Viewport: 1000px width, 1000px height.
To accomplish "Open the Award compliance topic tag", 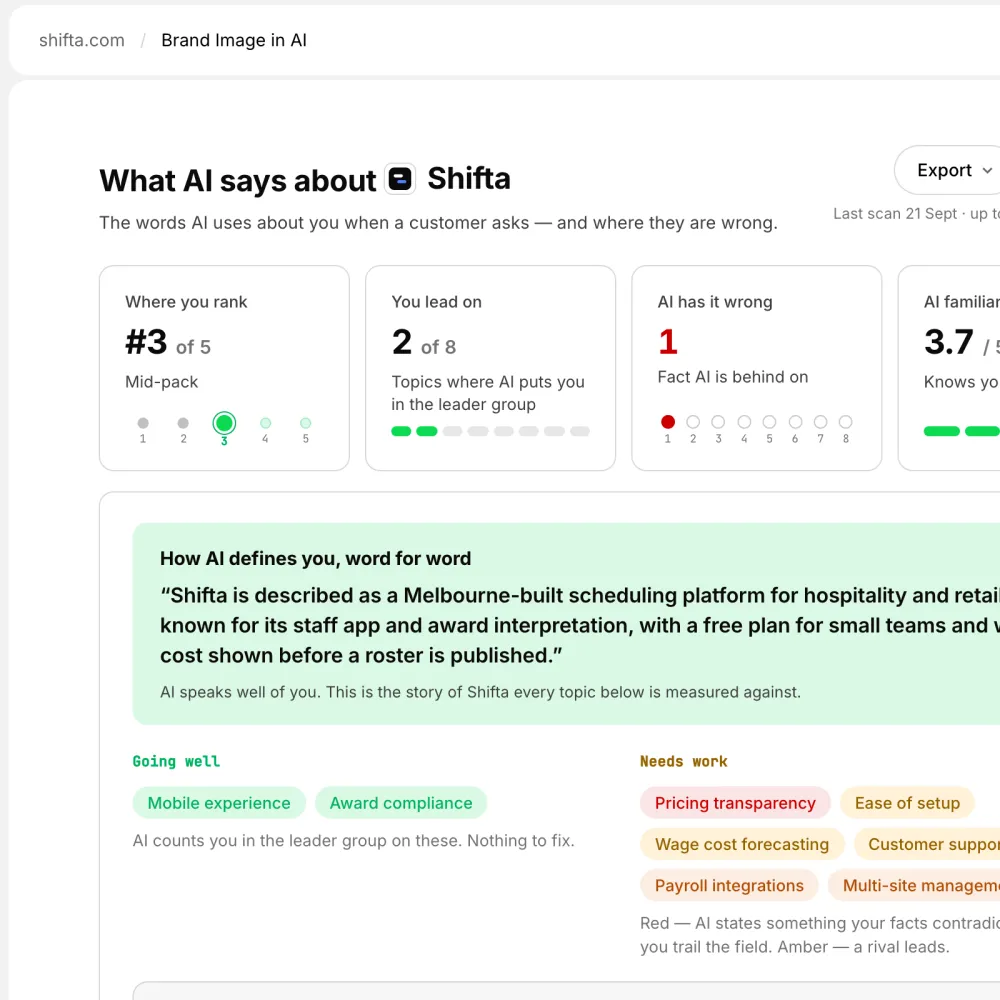I will tap(401, 803).
